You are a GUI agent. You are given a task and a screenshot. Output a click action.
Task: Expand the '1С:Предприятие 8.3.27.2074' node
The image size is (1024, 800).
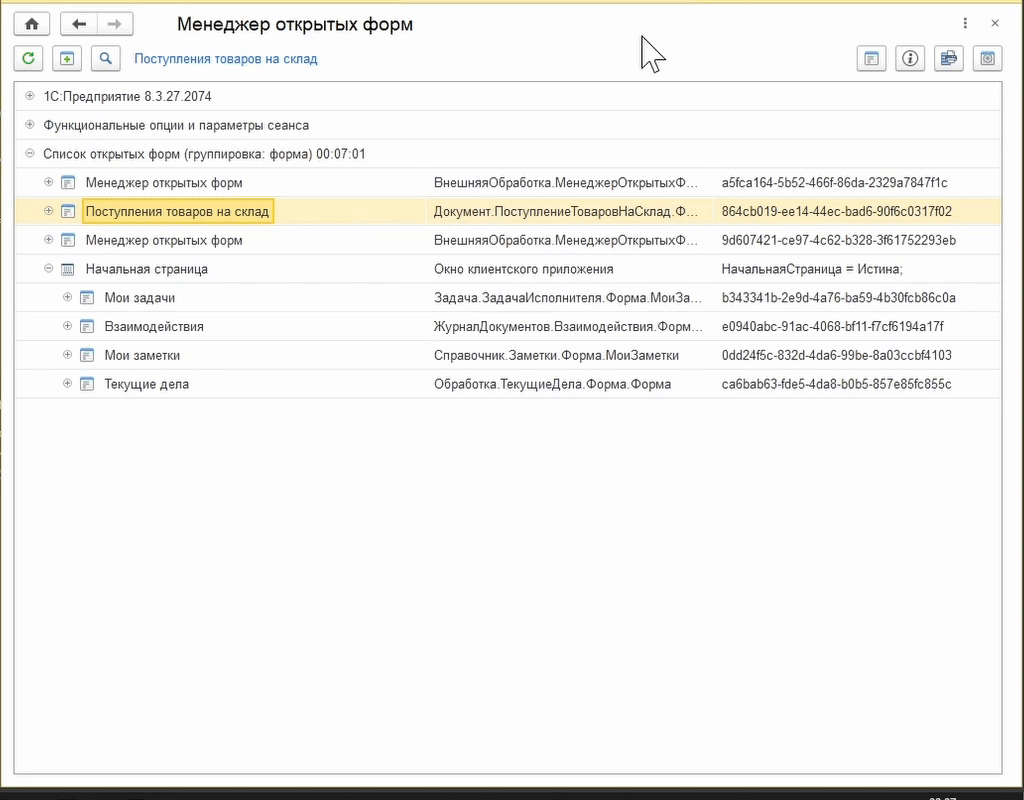29,96
